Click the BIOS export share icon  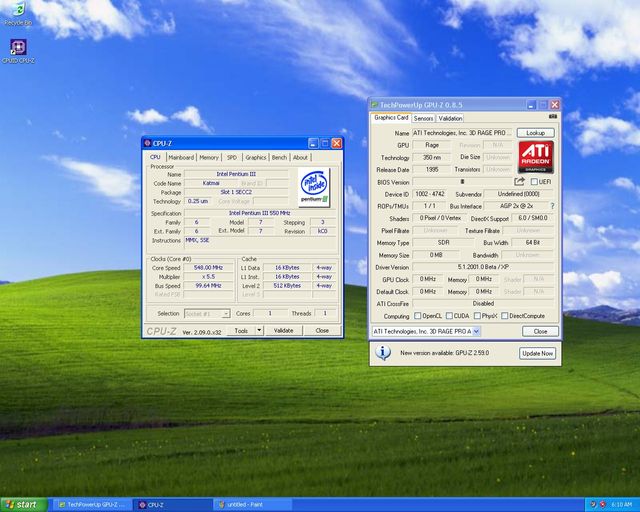click(519, 181)
